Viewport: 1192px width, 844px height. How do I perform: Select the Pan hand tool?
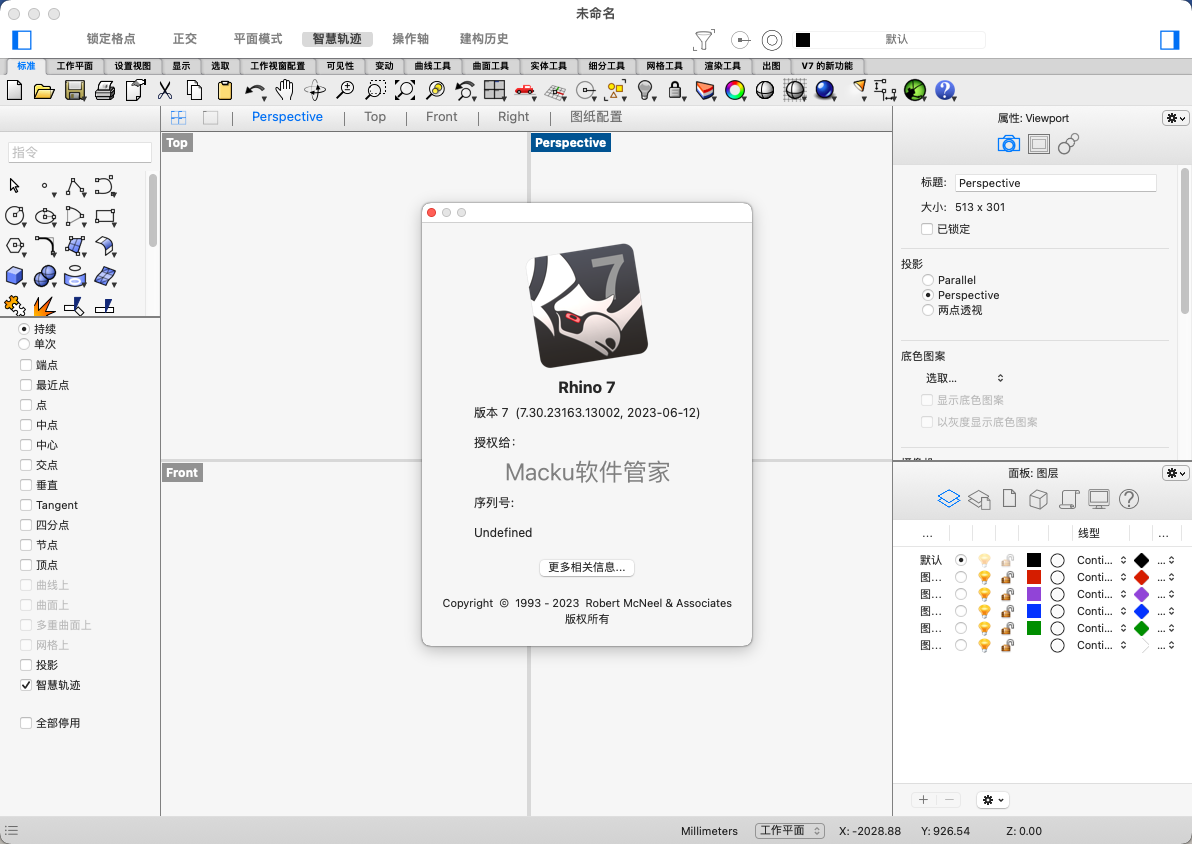[284, 90]
